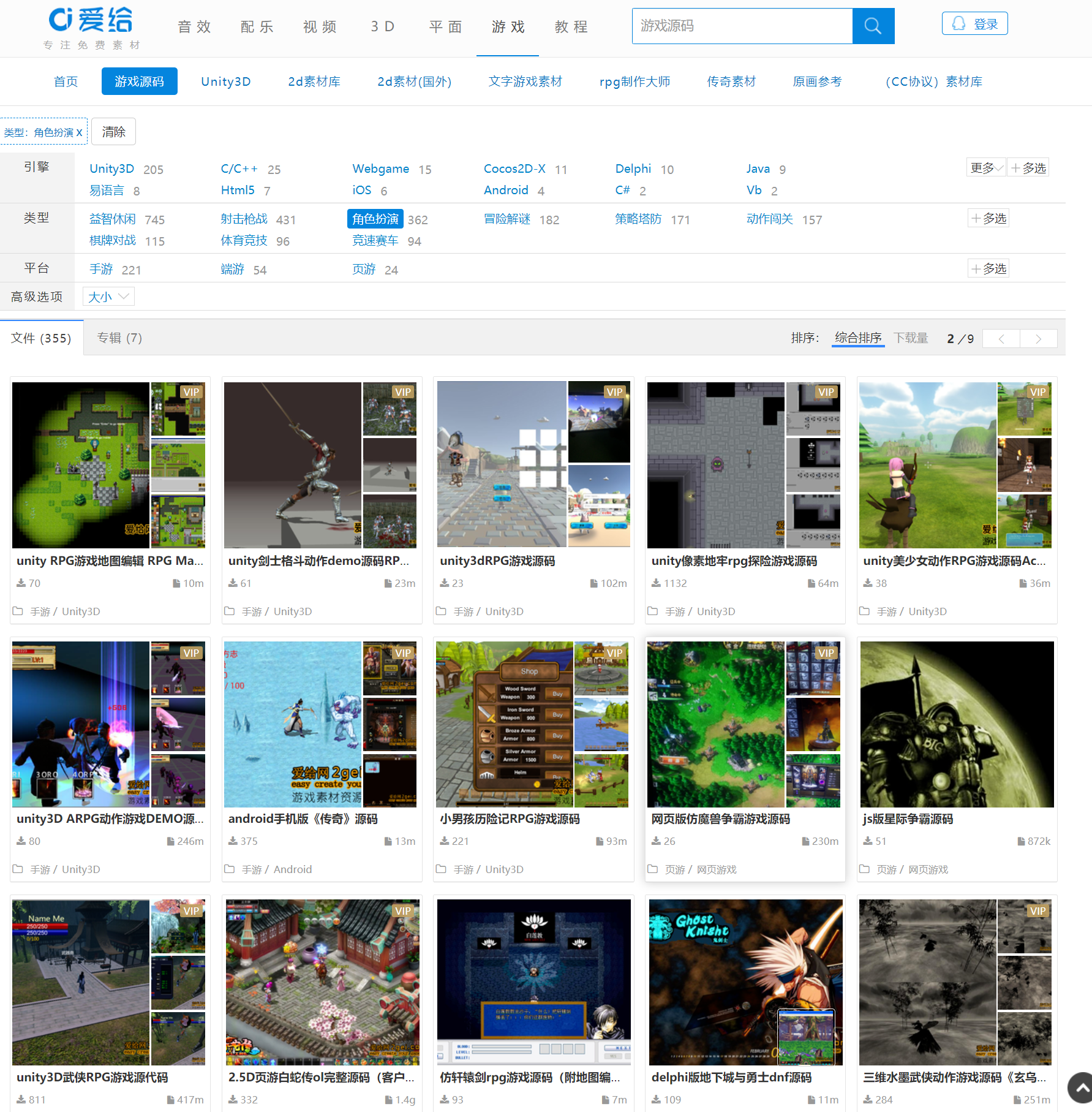The height and width of the screenshot is (1112, 1092).
Task: Open the 传奇素材 section
Action: pyautogui.click(x=731, y=81)
